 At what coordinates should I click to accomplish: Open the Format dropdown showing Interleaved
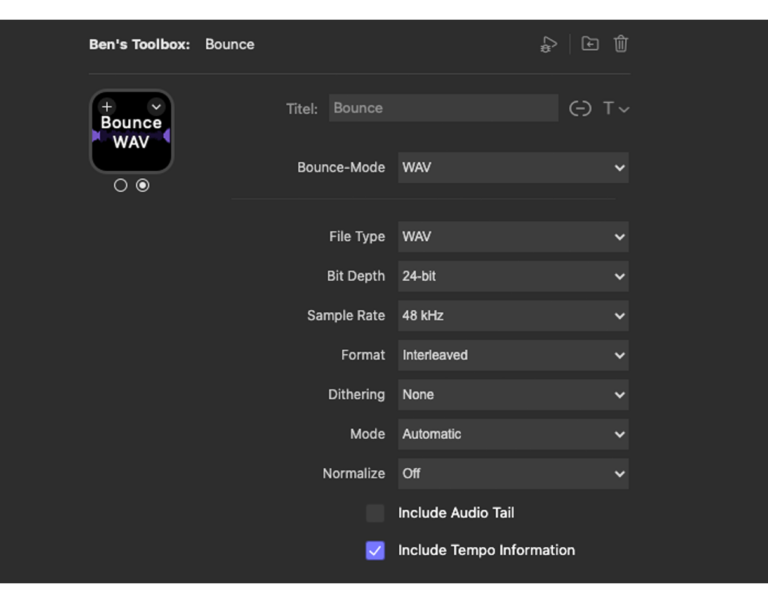(x=512, y=355)
